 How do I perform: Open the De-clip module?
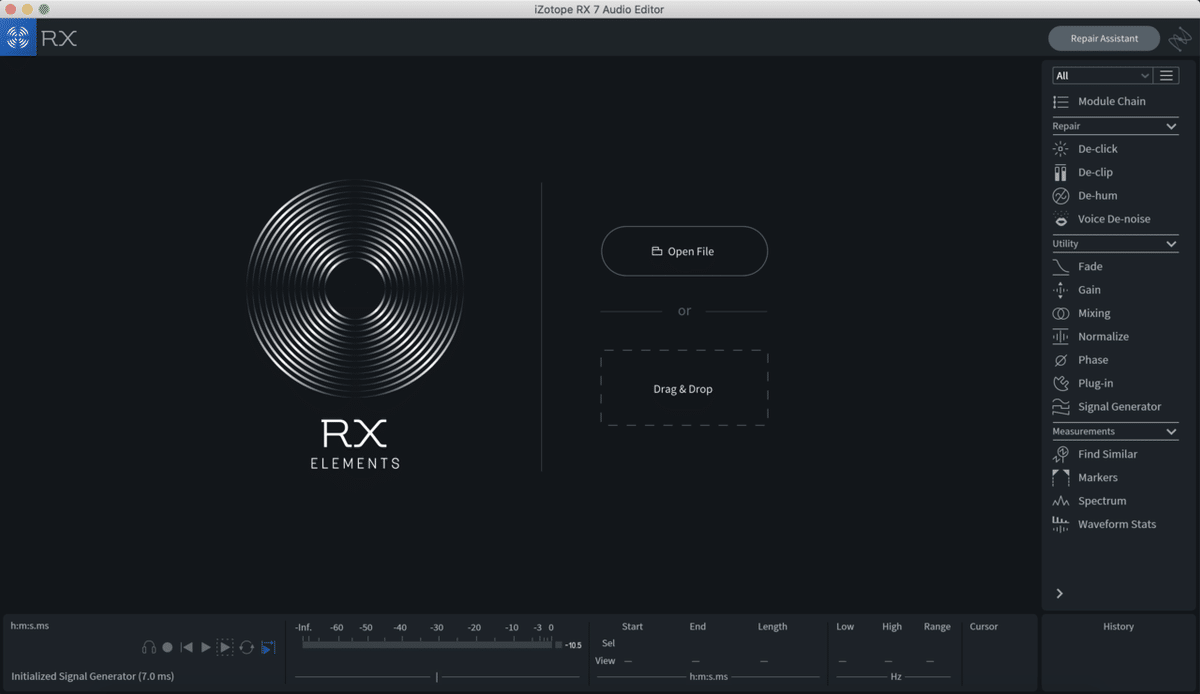[1095, 172]
